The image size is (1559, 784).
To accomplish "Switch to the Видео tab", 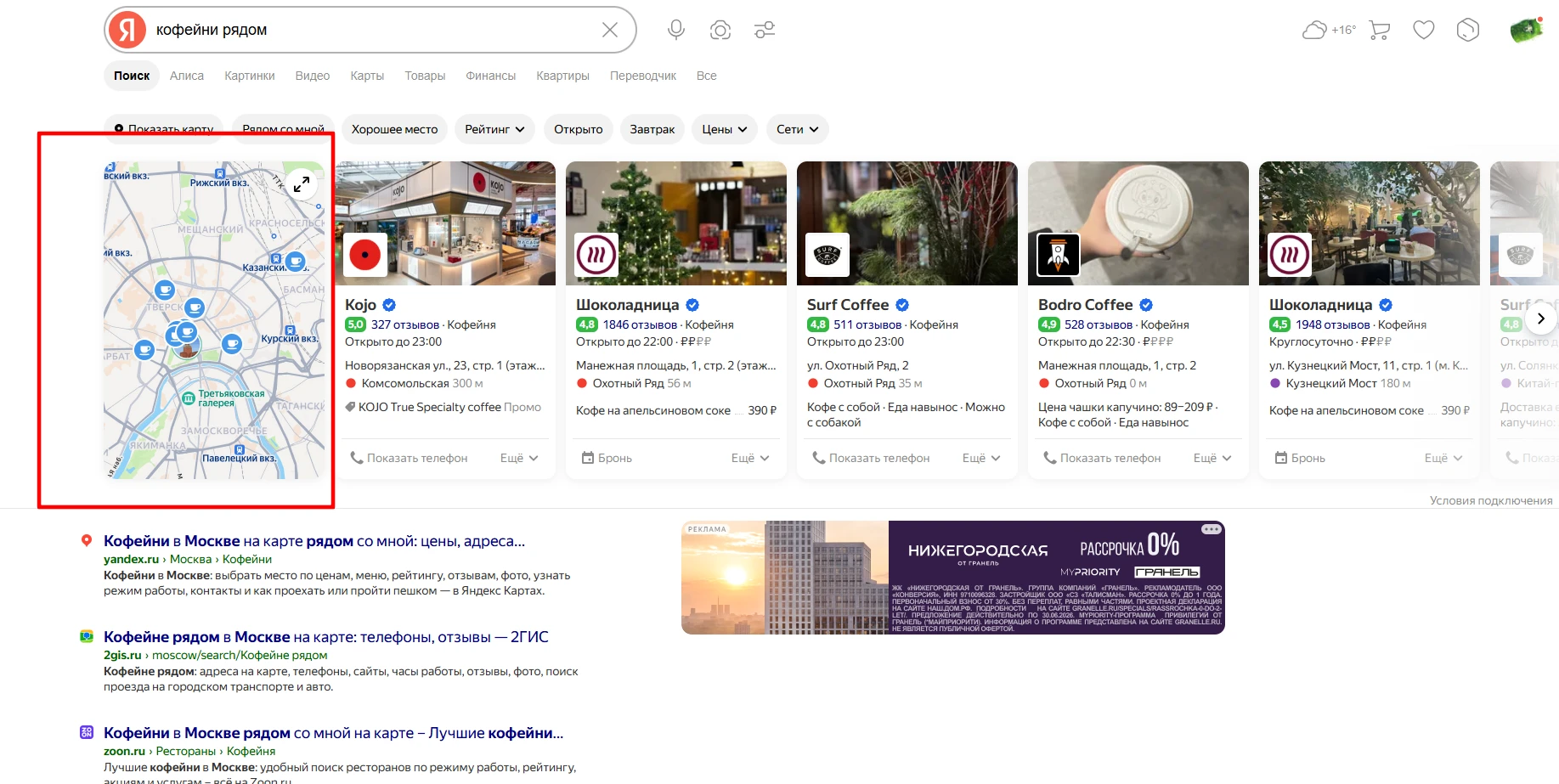I will (313, 76).
